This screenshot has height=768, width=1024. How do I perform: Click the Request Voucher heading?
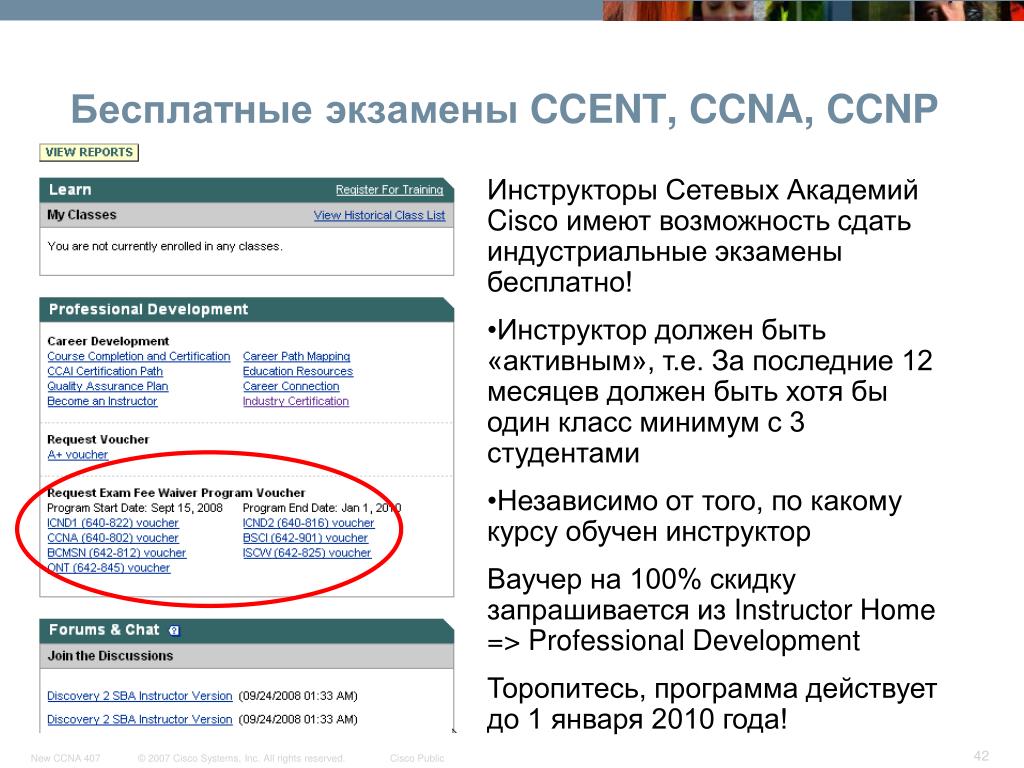coord(98,440)
